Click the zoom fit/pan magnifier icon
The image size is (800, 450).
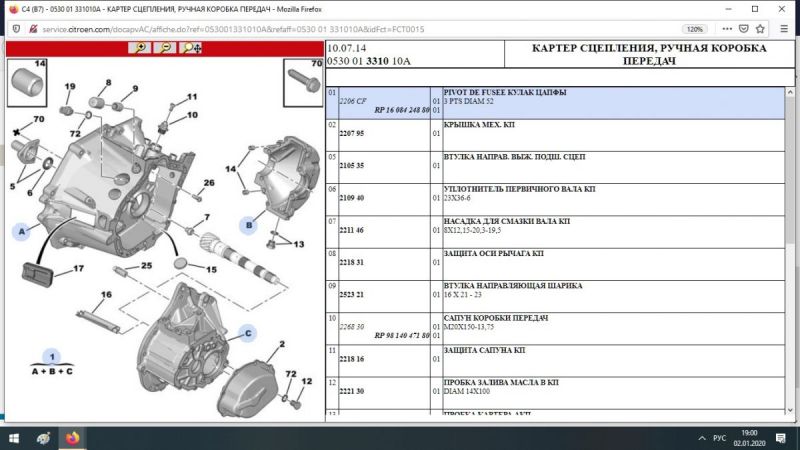click(191, 48)
